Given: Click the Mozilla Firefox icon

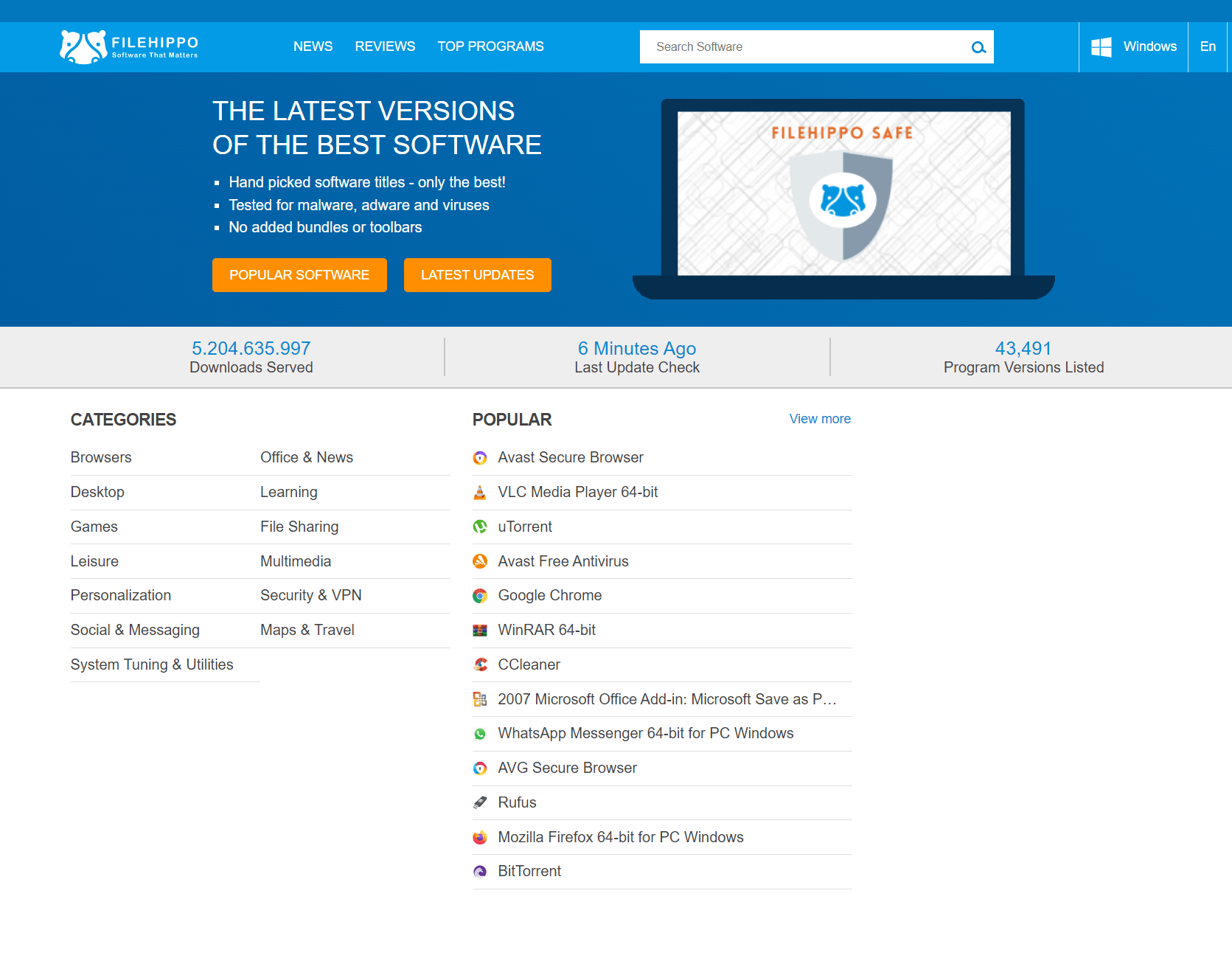Looking at the screenshot, I should click(x=480, y=837).
